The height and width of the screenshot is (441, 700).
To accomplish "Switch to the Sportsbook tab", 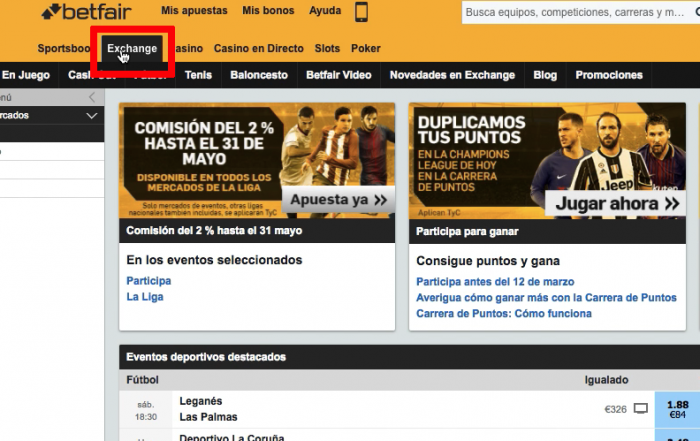I will 64,48.
